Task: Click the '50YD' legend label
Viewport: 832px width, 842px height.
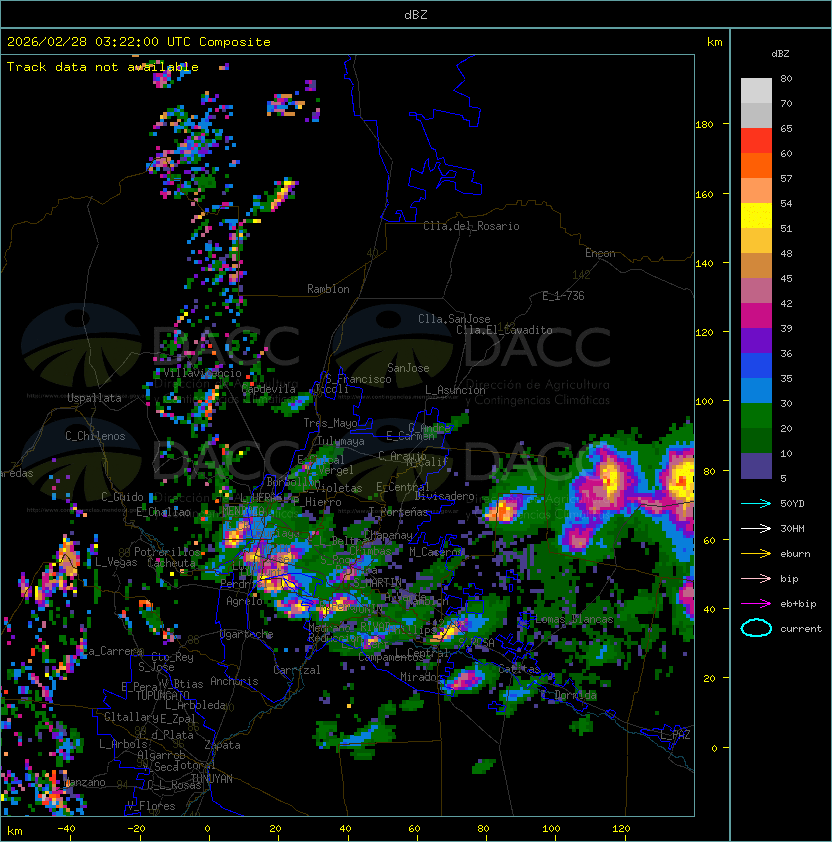Action: [x=792, y=504]
